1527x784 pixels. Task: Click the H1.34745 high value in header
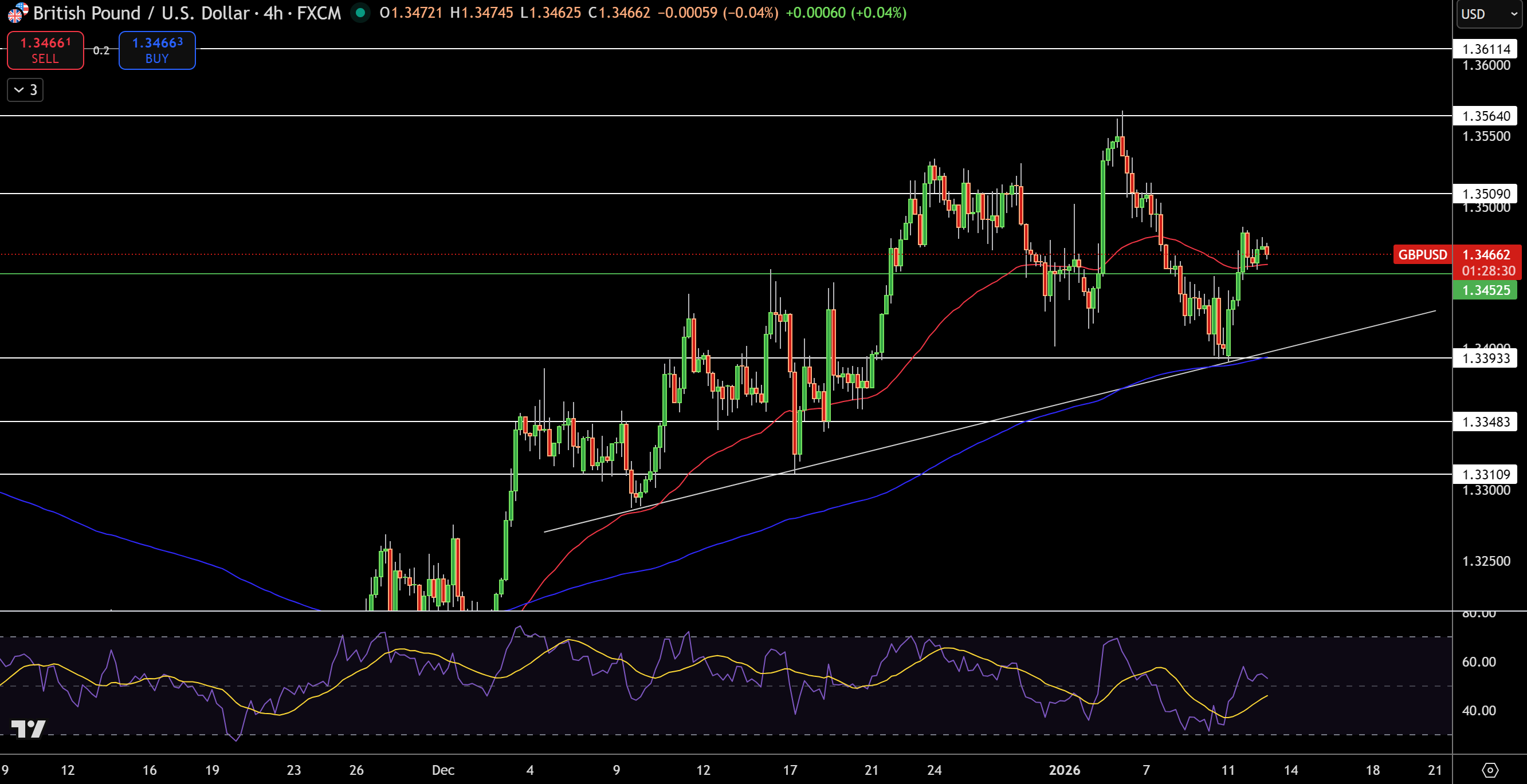481,13
